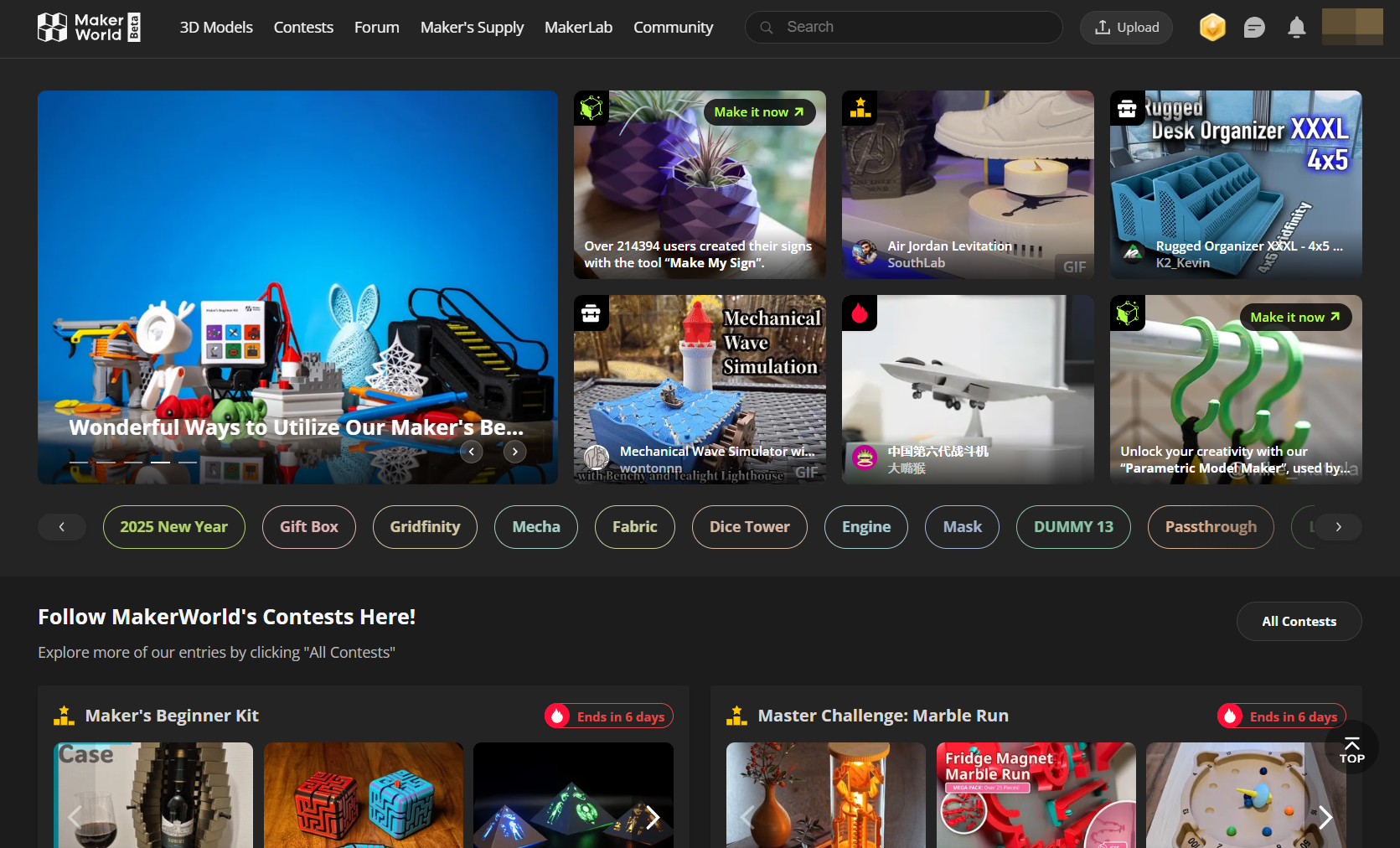Jump to the fourth banner slide indicator
1400x848 pixels.
click(x=160, y=462)
